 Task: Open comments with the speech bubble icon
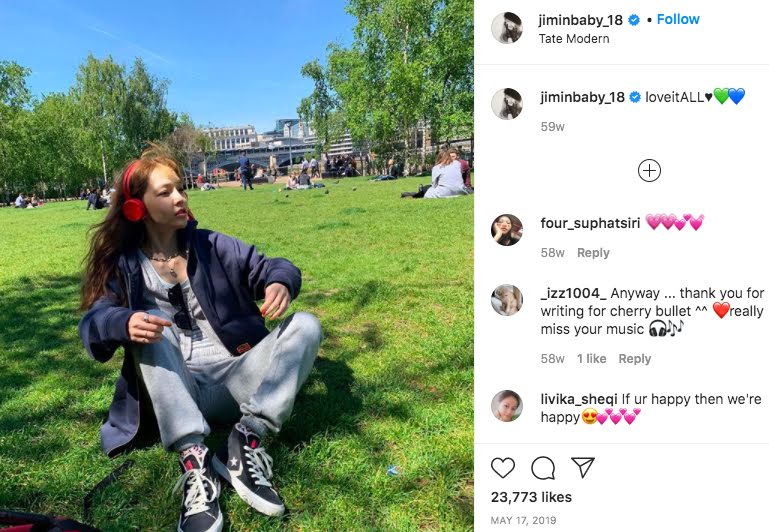pyautogui.click(x=543, y=468)
